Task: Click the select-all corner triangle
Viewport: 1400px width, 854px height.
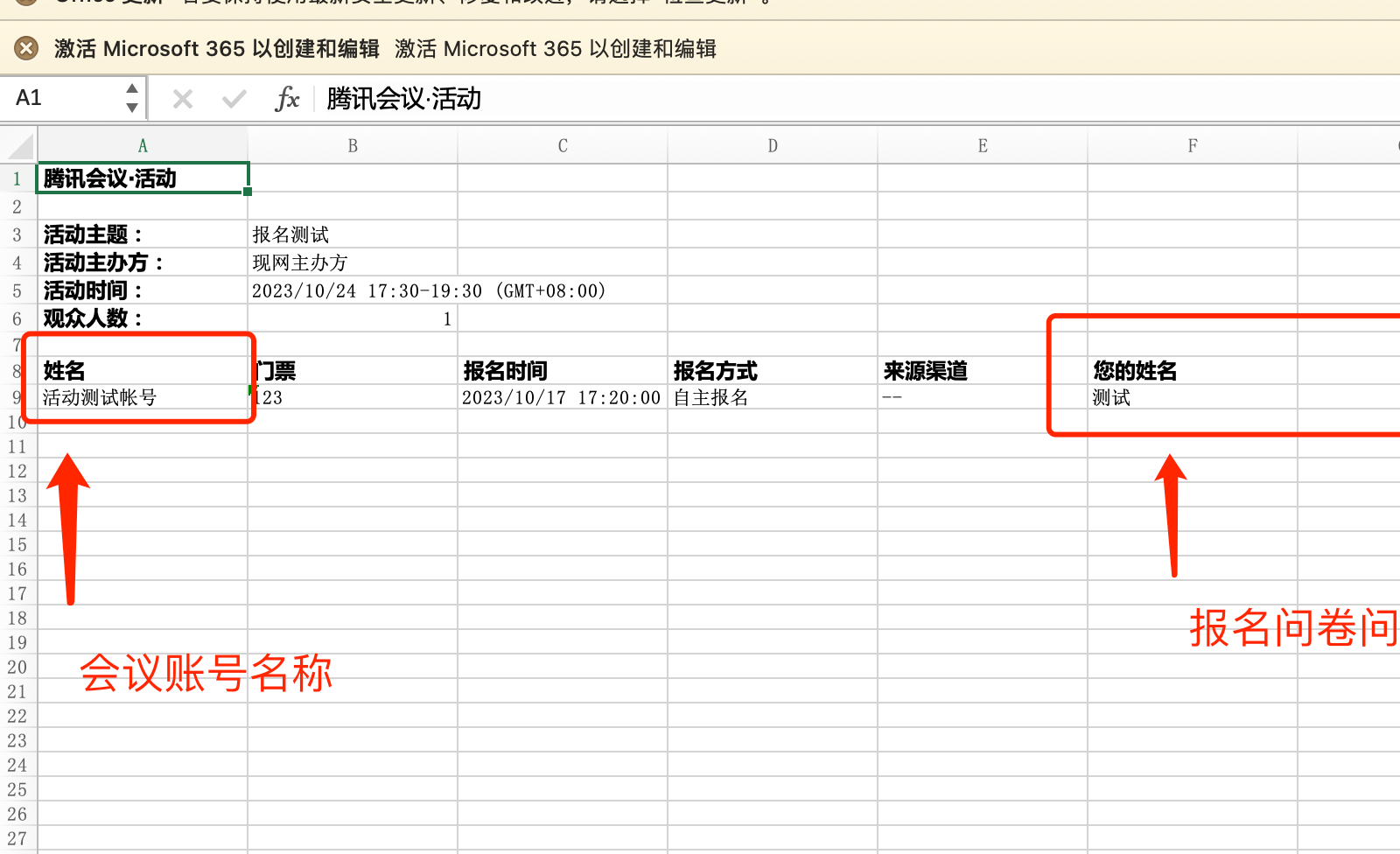Action: pyautogui.click(x=19, y=145)
